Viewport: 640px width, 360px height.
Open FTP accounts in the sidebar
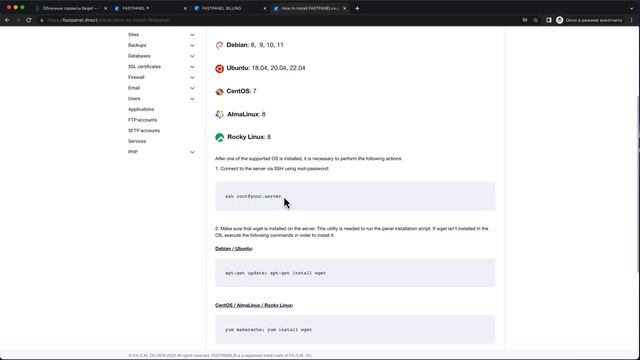coord(142,120)
